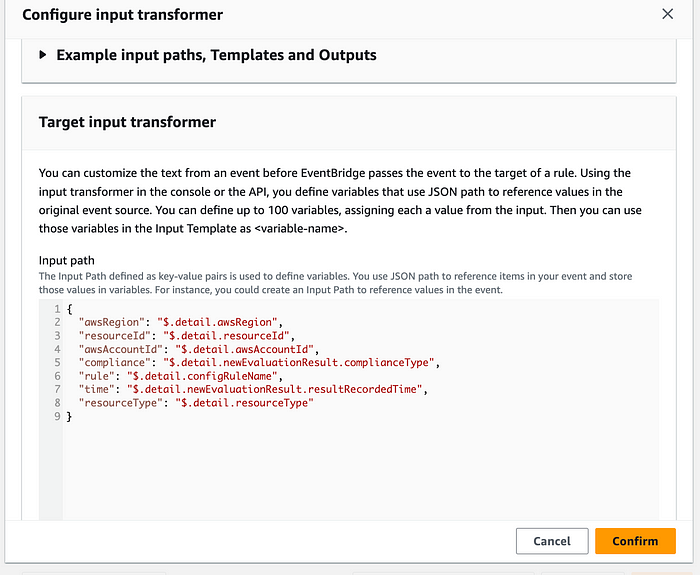
Task: Click the "awsAccountId" key on line 4
Action: click(121, 349)
